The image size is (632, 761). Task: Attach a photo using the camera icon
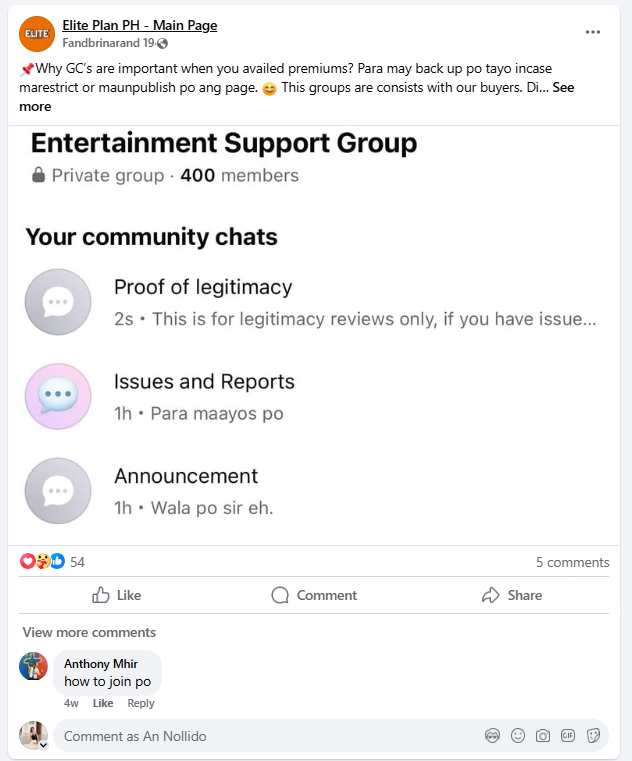point(543,736)
